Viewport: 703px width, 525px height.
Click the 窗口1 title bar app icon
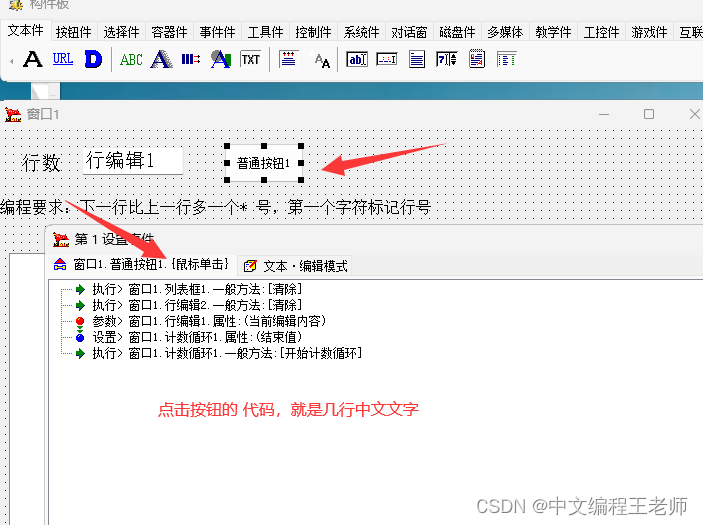pos(13,114)
